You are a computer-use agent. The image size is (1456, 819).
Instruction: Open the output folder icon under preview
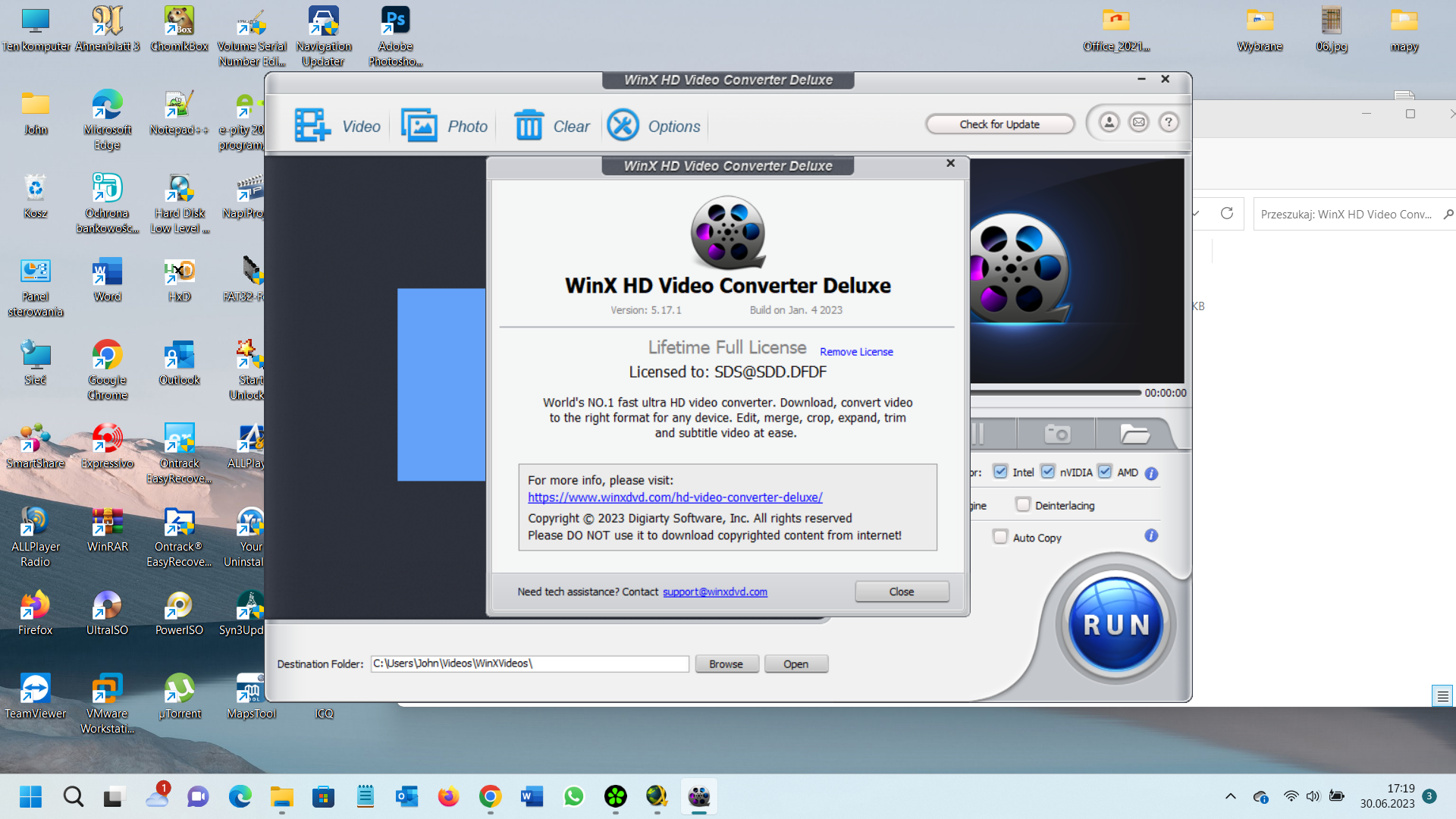pos(1134,434)
